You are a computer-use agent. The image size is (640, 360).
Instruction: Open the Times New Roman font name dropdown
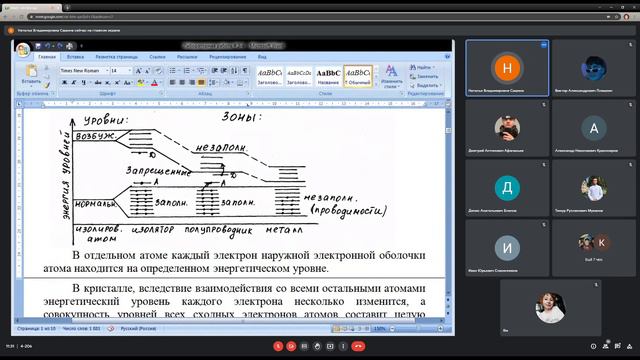tap(107, 71)
